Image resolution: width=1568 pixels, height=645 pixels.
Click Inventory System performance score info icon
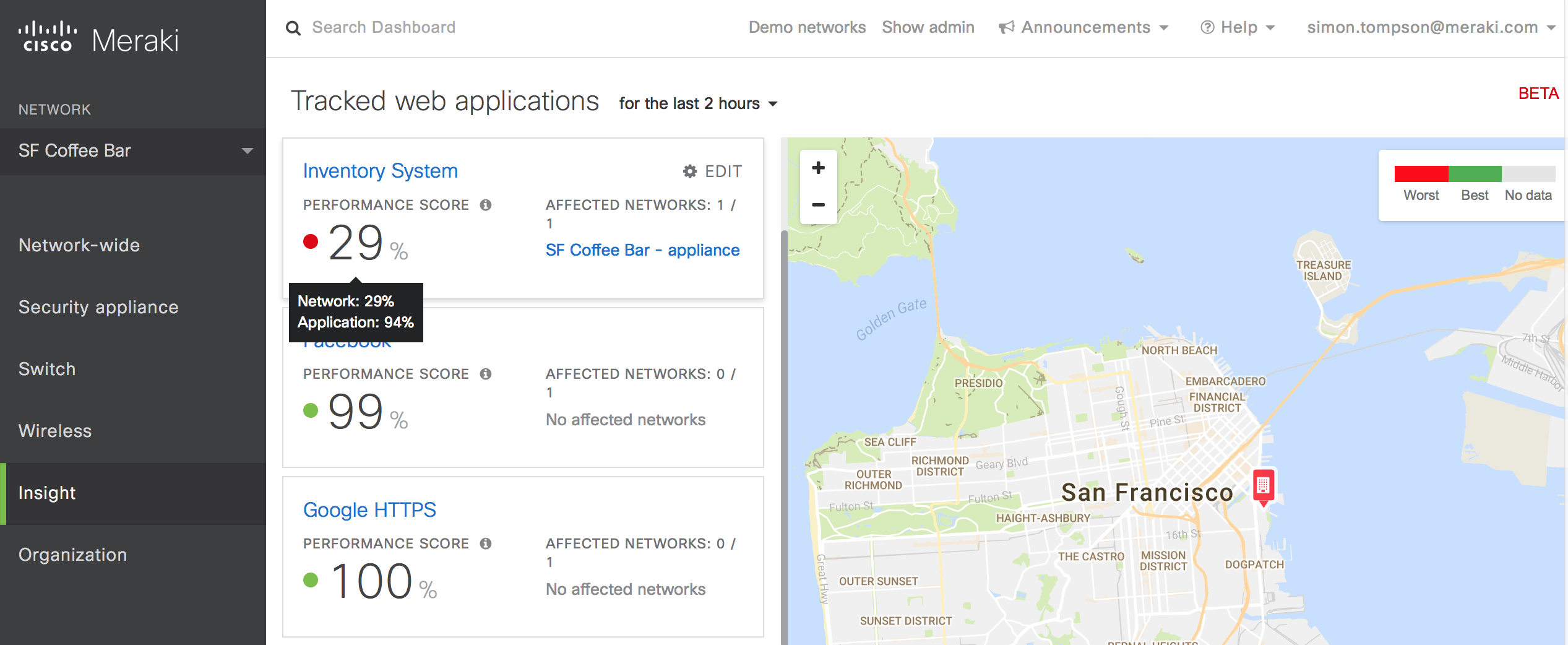(x=486, y=205)
